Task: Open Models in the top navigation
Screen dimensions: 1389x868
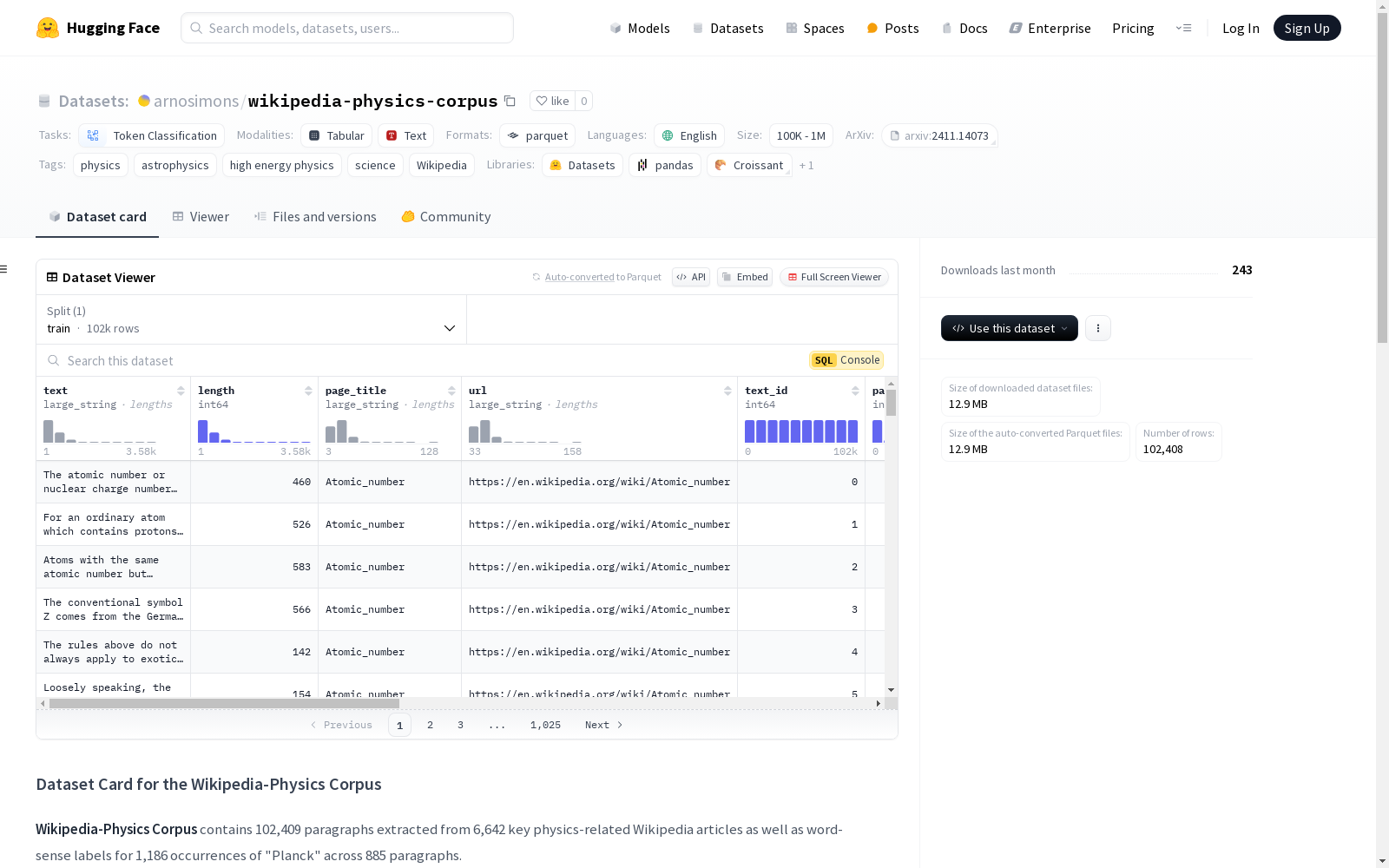Action: tap(640, 28)
